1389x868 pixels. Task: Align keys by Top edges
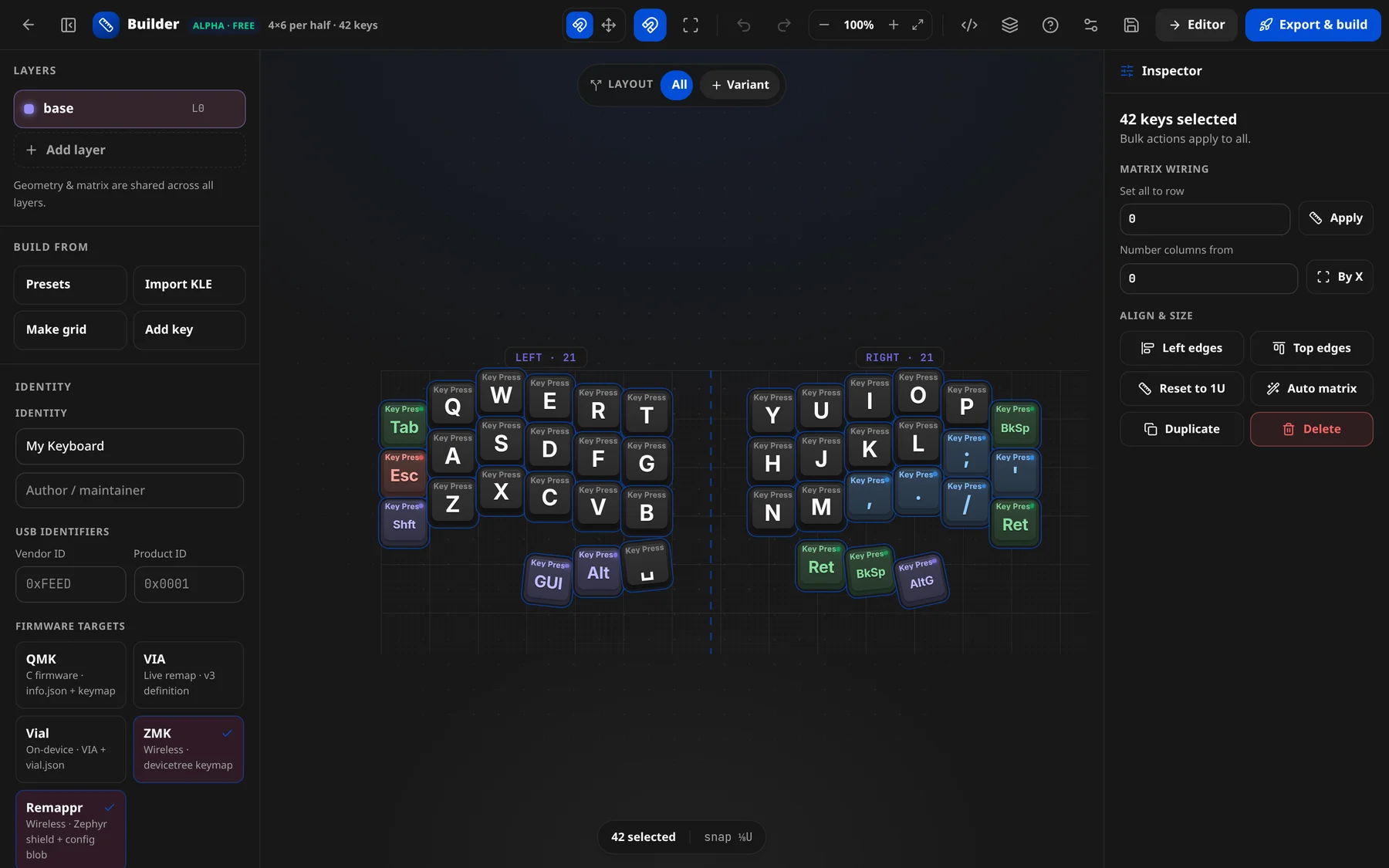tap(1311, 348)
